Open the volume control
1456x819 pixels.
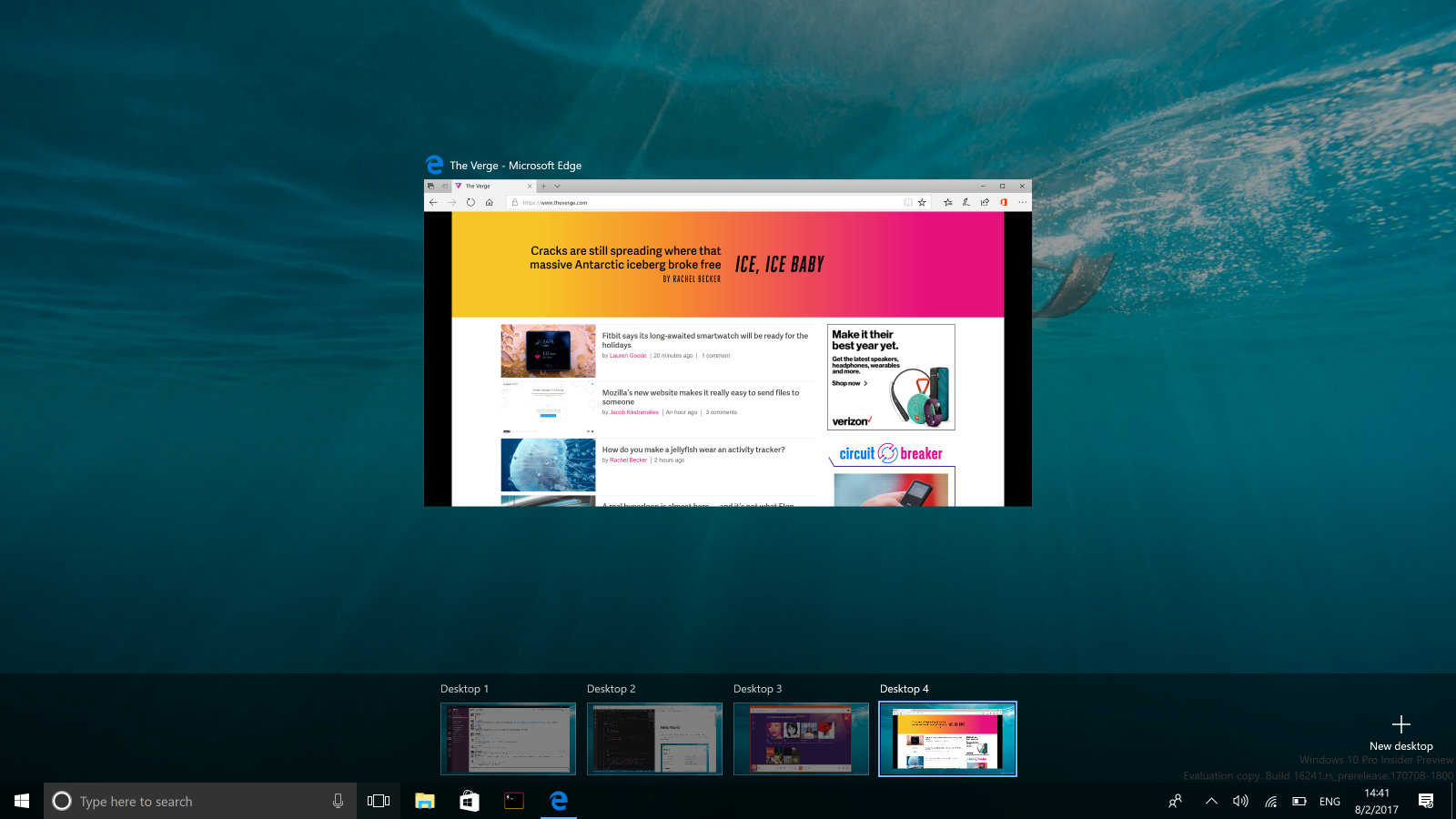[1240, 801]
